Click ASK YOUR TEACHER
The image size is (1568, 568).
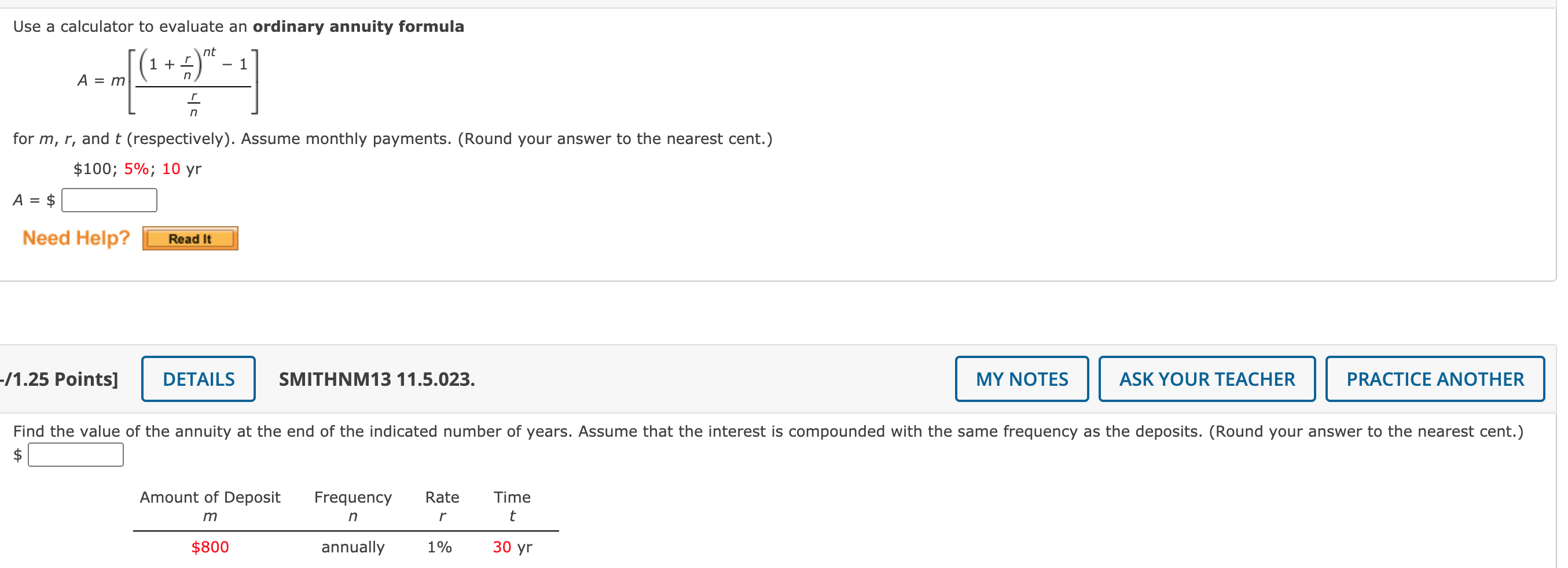coord(1207,378)
